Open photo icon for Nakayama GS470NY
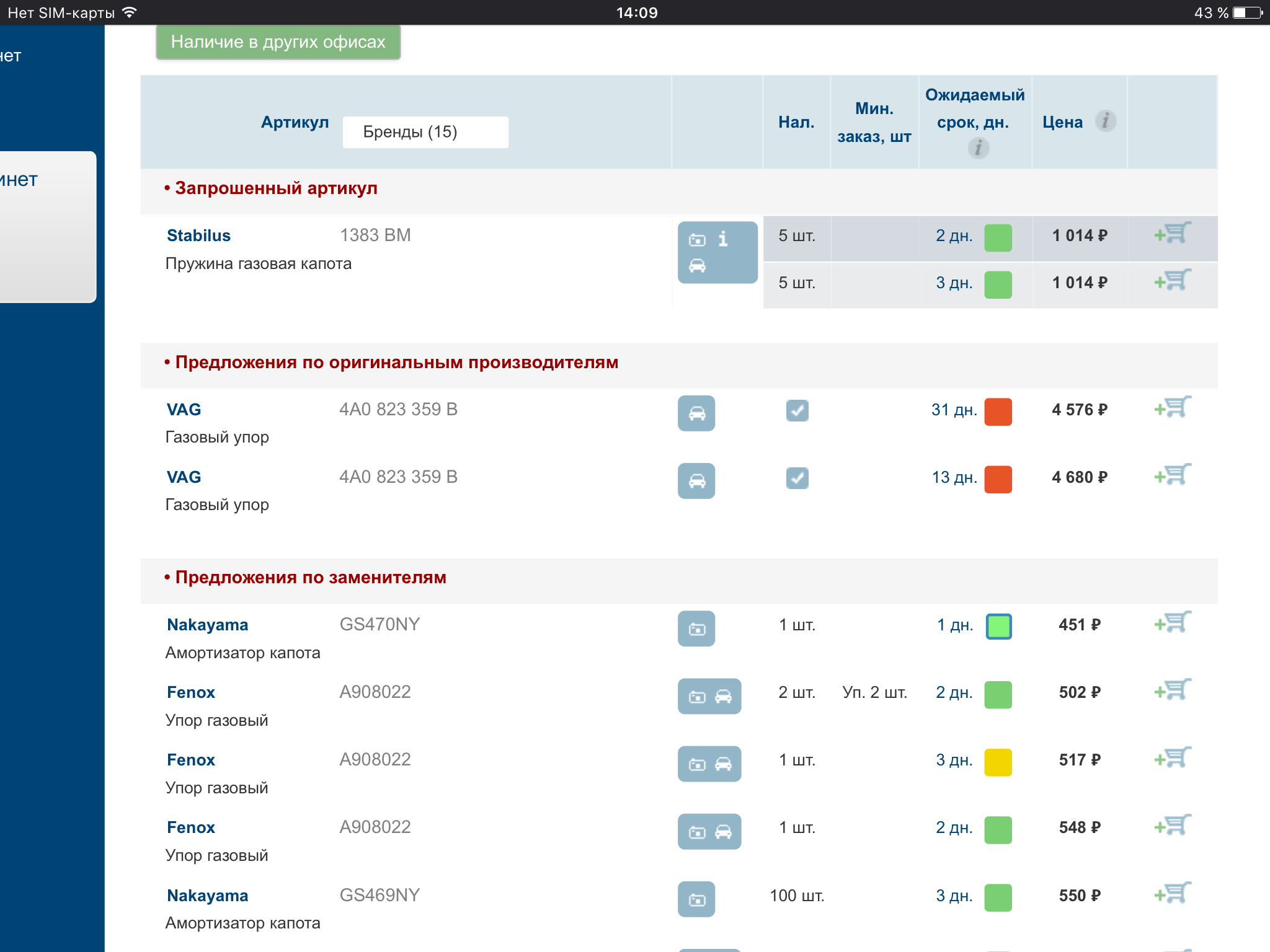1270x952 pixels. coord(696,629)
